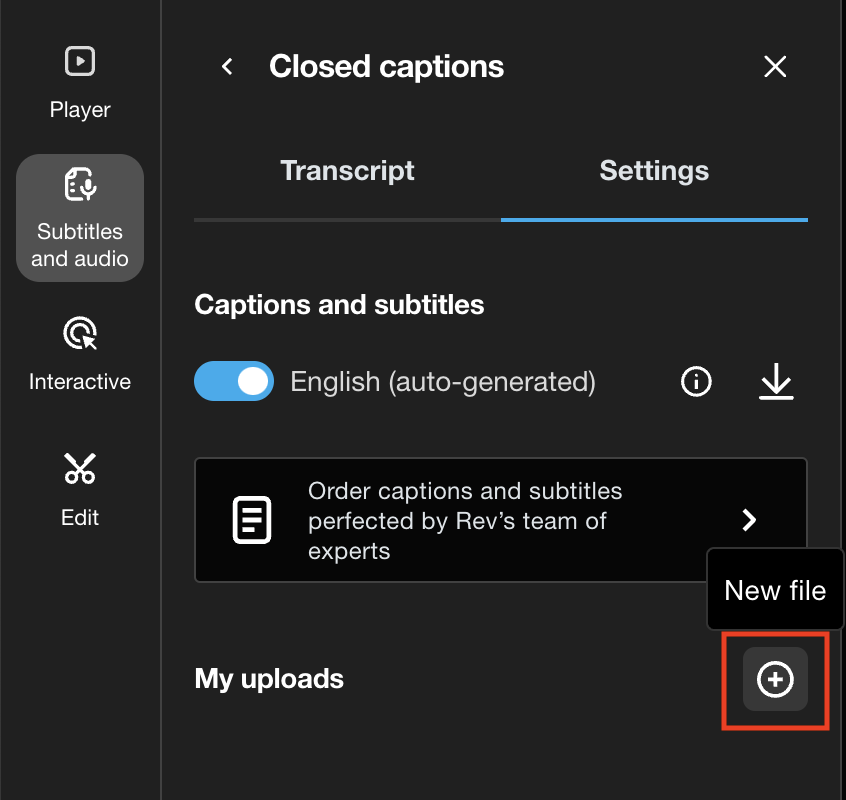Select the Edit scissors icon

(80, 468)
